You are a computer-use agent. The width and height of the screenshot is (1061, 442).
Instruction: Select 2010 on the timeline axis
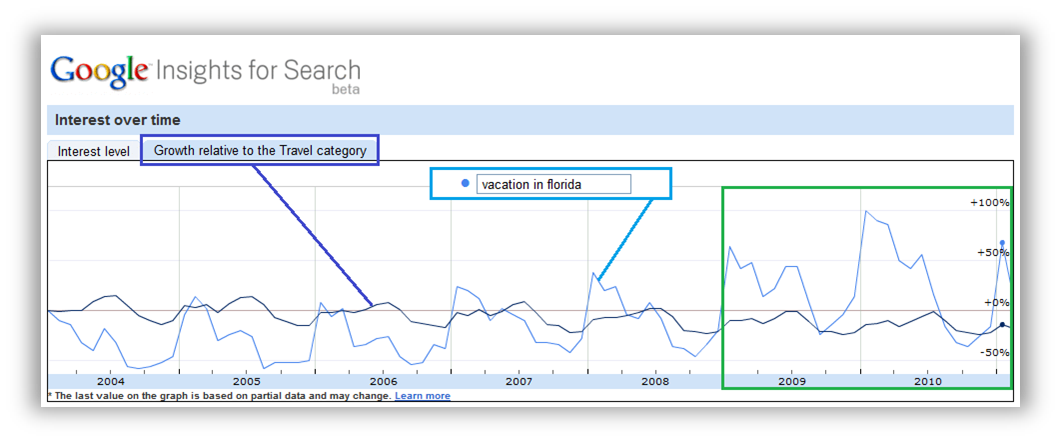pos(927,382)
